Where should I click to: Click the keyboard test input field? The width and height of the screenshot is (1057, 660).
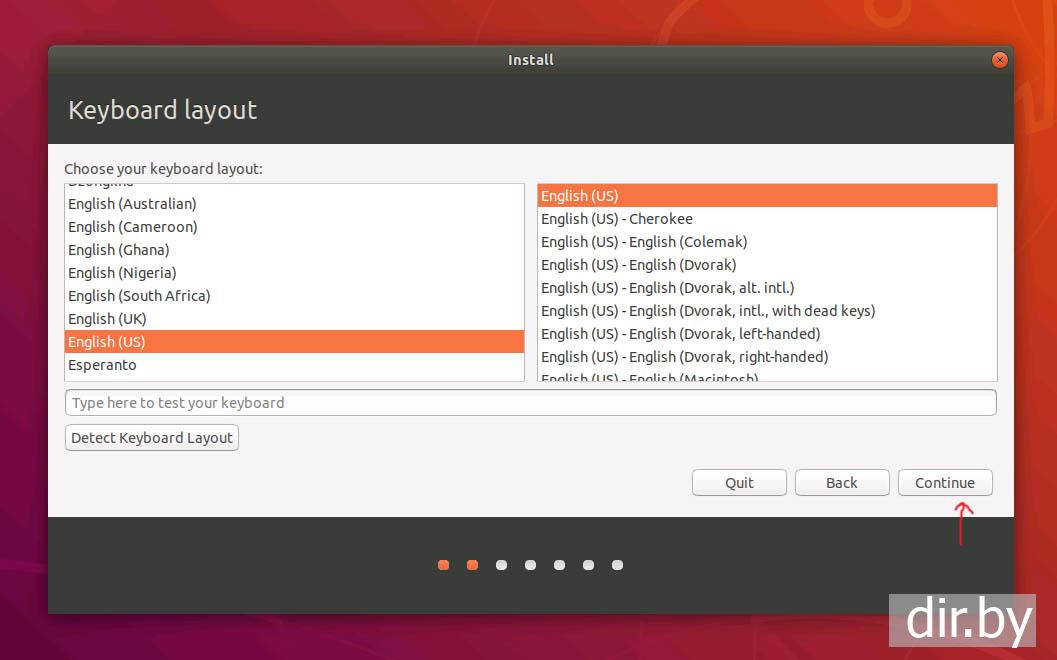[531, 402]
